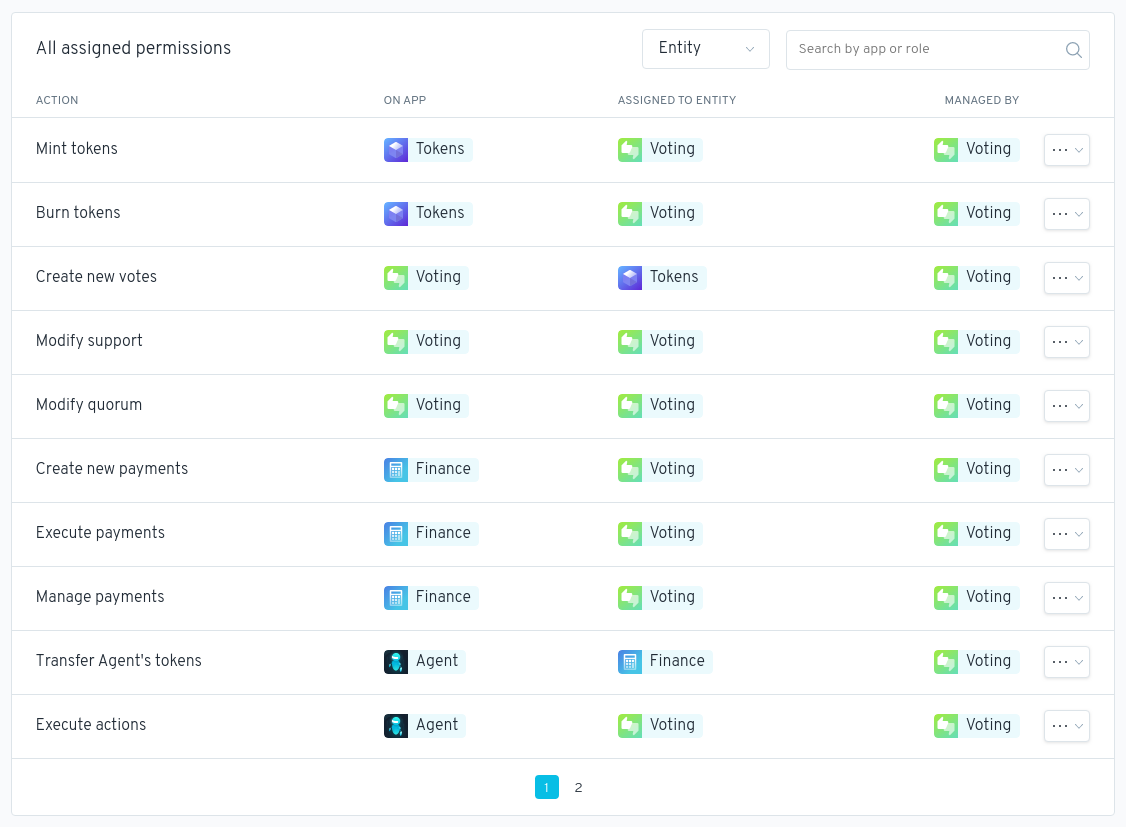The width and height of the screenshot is (1126, 827).
Task: Click Voting manager icon in Modify quorum row
Action: coord(946,406)
